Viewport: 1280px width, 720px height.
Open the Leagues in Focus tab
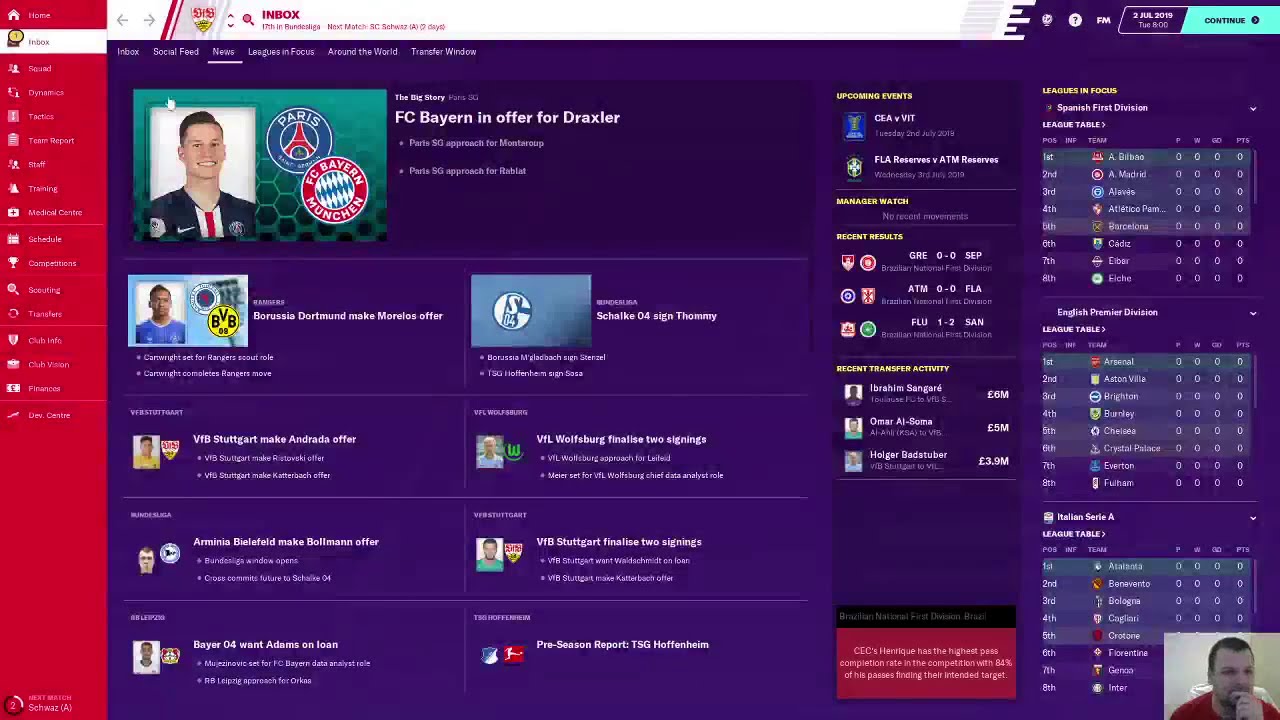pyautogui.click(x=281, y=52)
